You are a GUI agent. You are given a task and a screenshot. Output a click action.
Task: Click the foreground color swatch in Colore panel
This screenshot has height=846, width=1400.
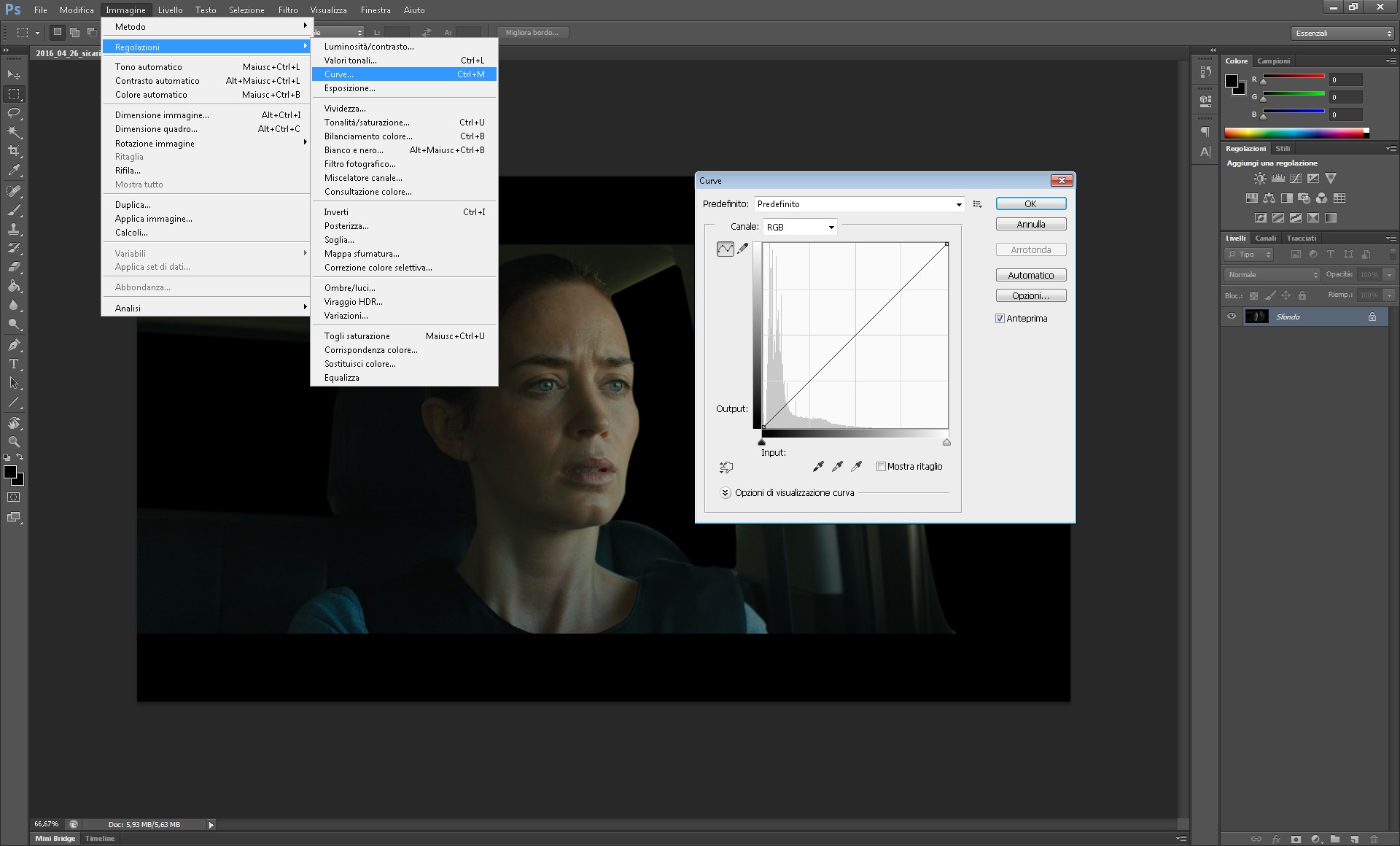click(x=1232, y=81)
